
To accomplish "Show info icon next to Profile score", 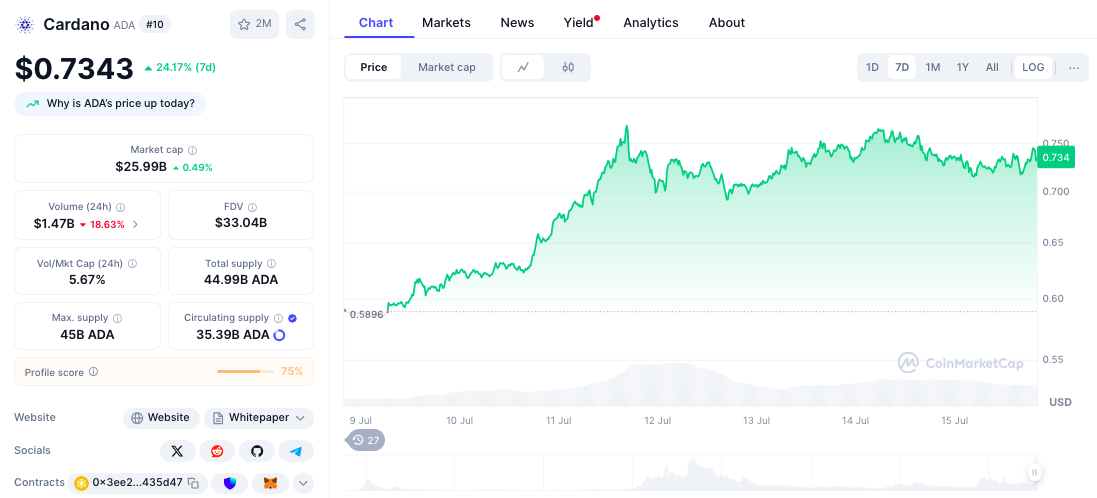I will 94,372.
